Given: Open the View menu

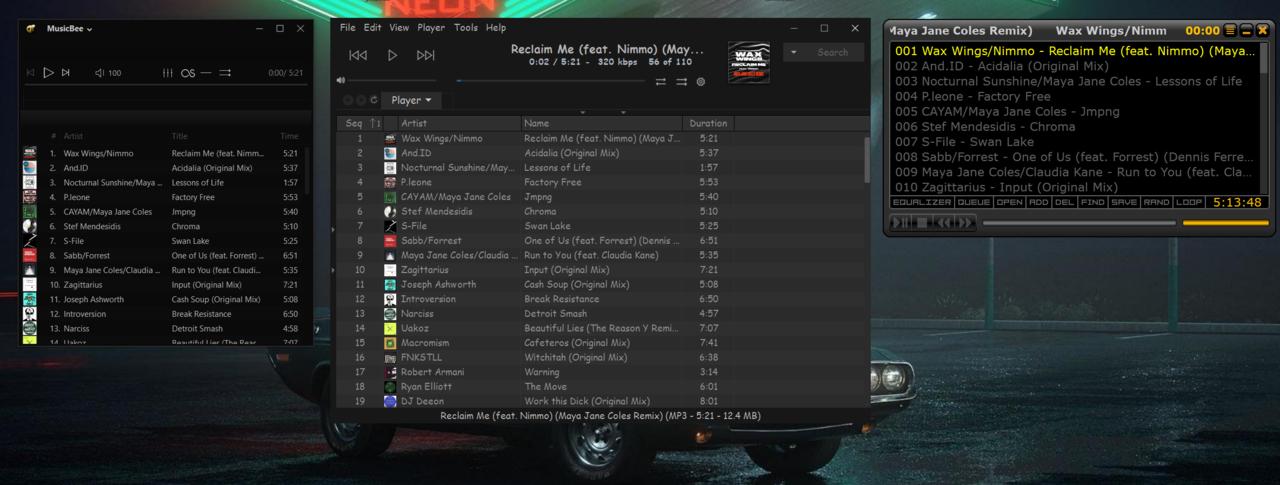Looking at the screenshot, I should 399,28.
